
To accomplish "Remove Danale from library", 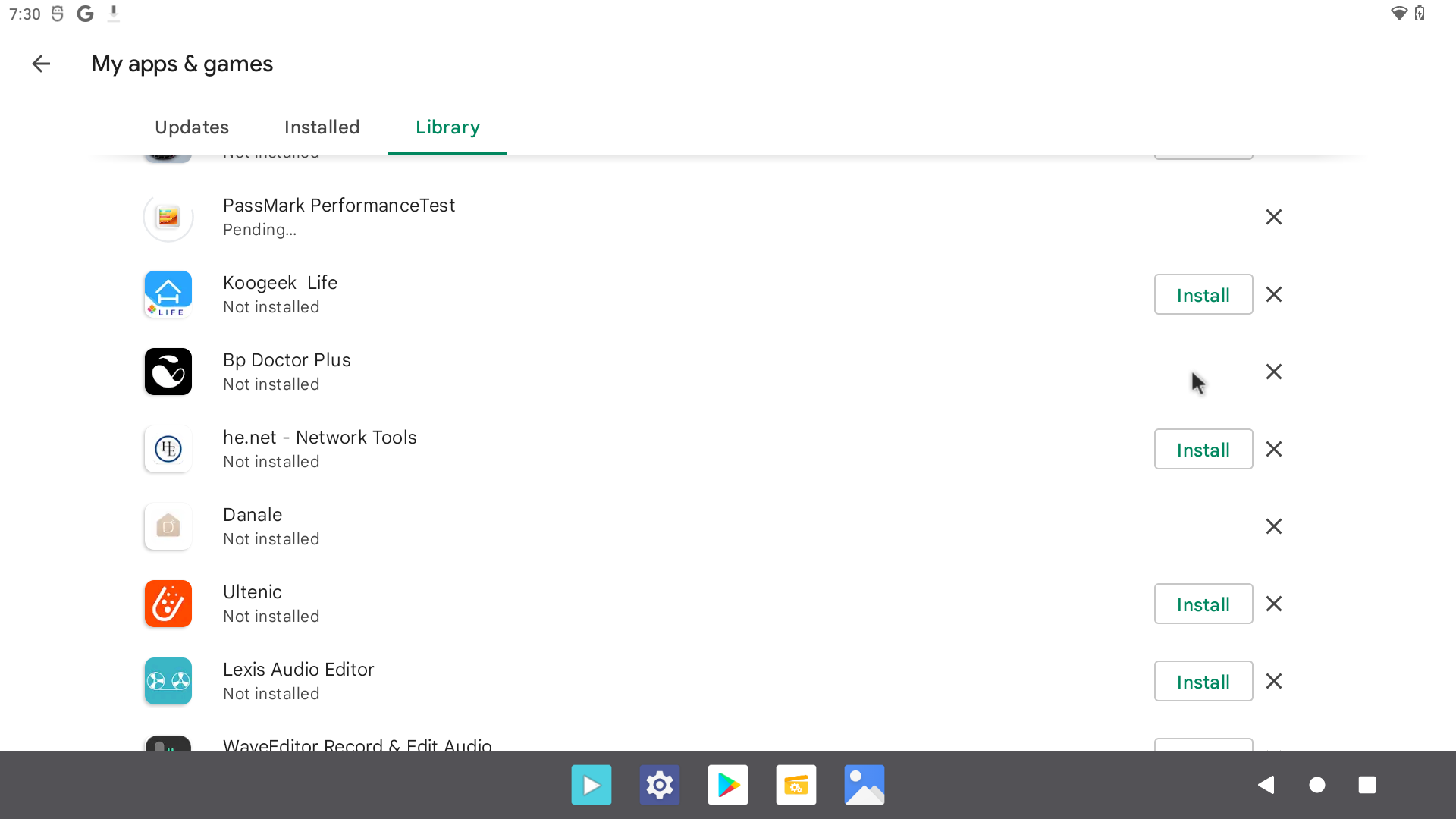I will coord(1274,526).
